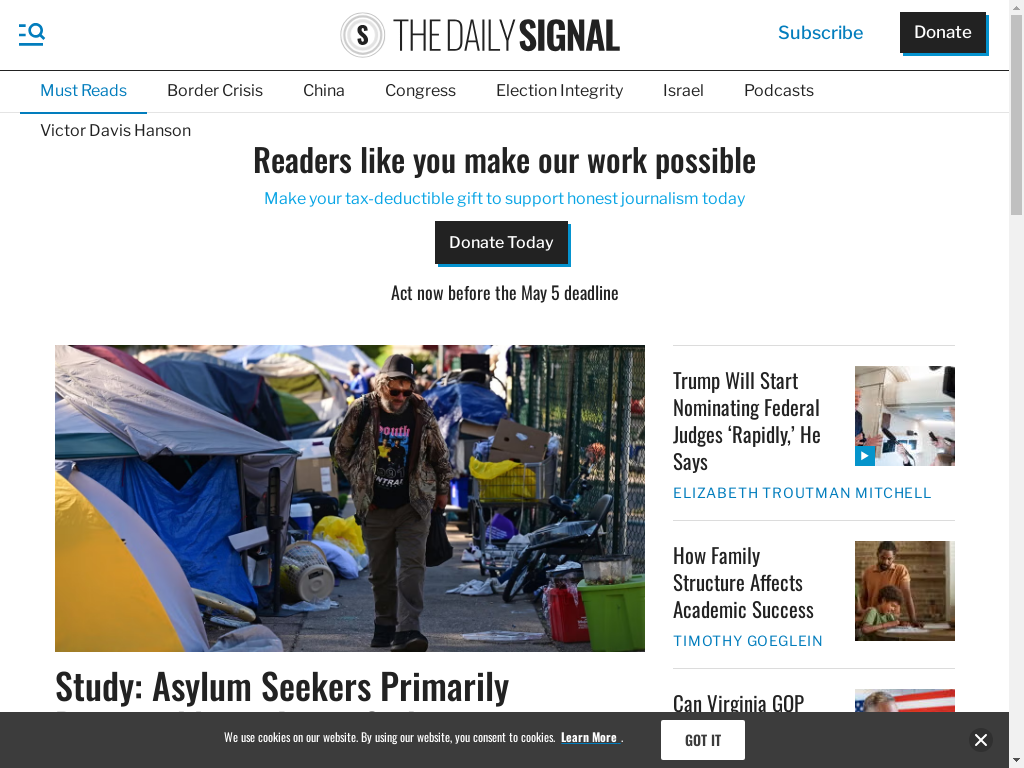Open the Must Reads tab
This screenshot has width=1024, height=768.
84,91
